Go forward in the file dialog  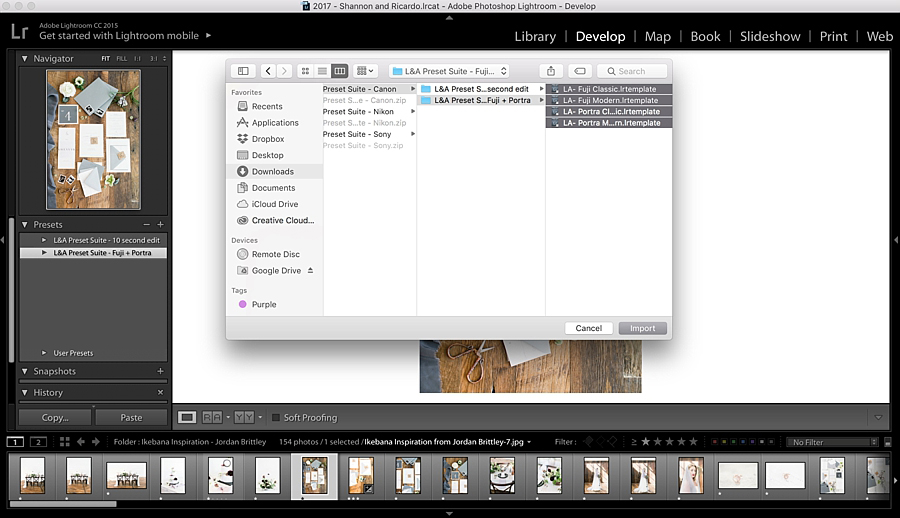click(x=284, y=71)
